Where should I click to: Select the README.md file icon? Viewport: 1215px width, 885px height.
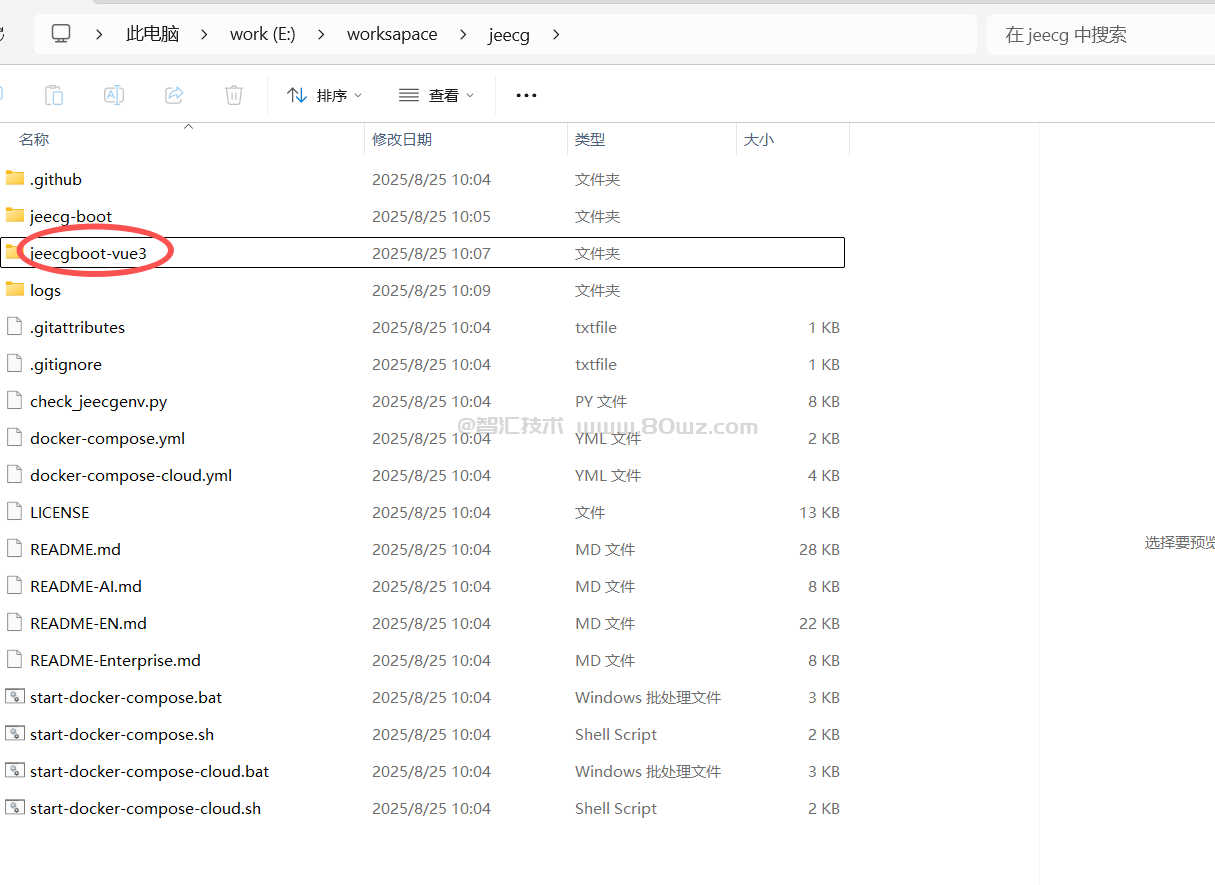coord(14,549)
